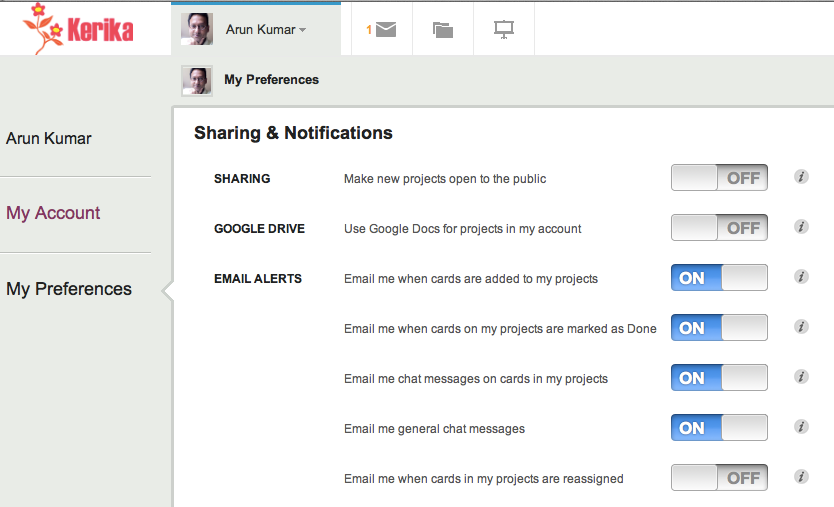Click the presentation board icon
The width and height of the screenshot is (834, 507).
pos(504,30)
